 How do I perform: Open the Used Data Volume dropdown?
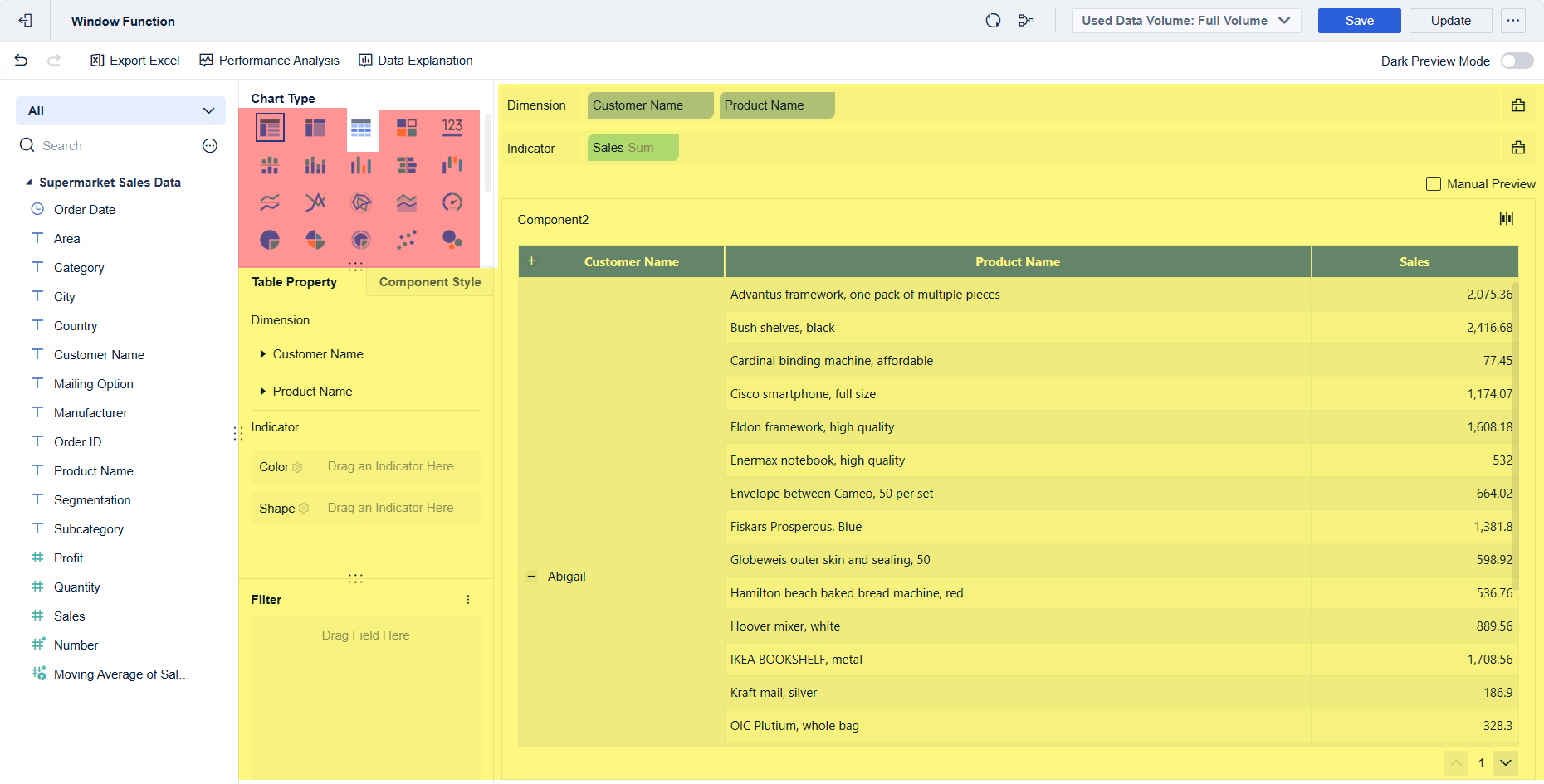(x=1186, y=21)
